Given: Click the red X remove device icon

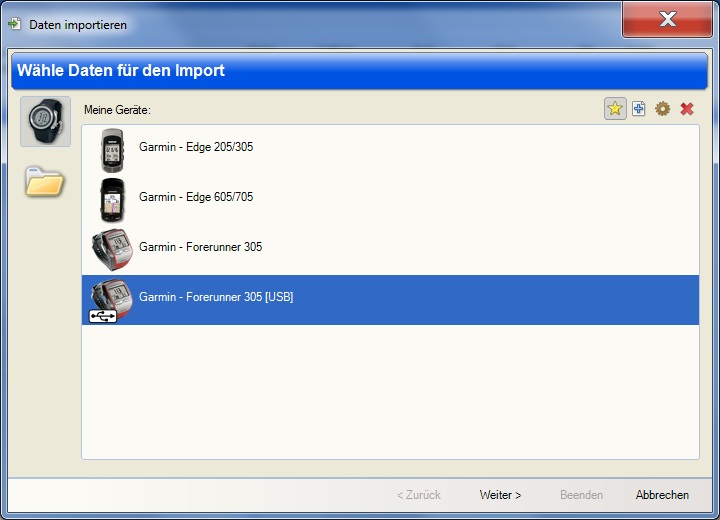Looking at the screenshot, I should point(687,109).
